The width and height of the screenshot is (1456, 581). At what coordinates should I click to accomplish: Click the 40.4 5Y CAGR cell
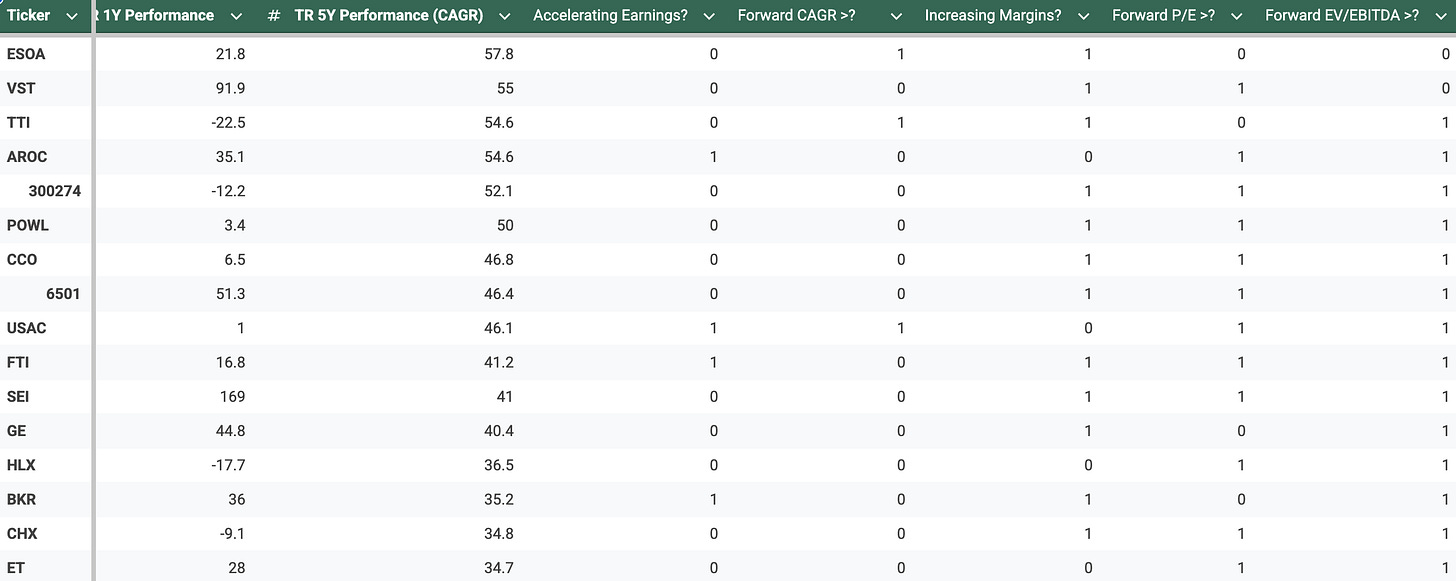click(499, 430)
